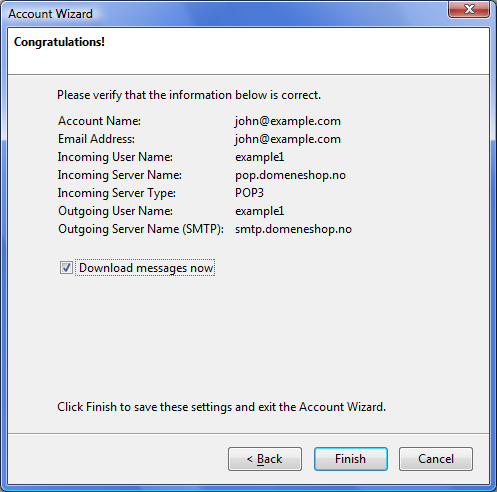The width and height of the screenshot is (497, 492).
Task: Click the 'Click Finish to save these settings' text
Action: (x=221, y=407)
